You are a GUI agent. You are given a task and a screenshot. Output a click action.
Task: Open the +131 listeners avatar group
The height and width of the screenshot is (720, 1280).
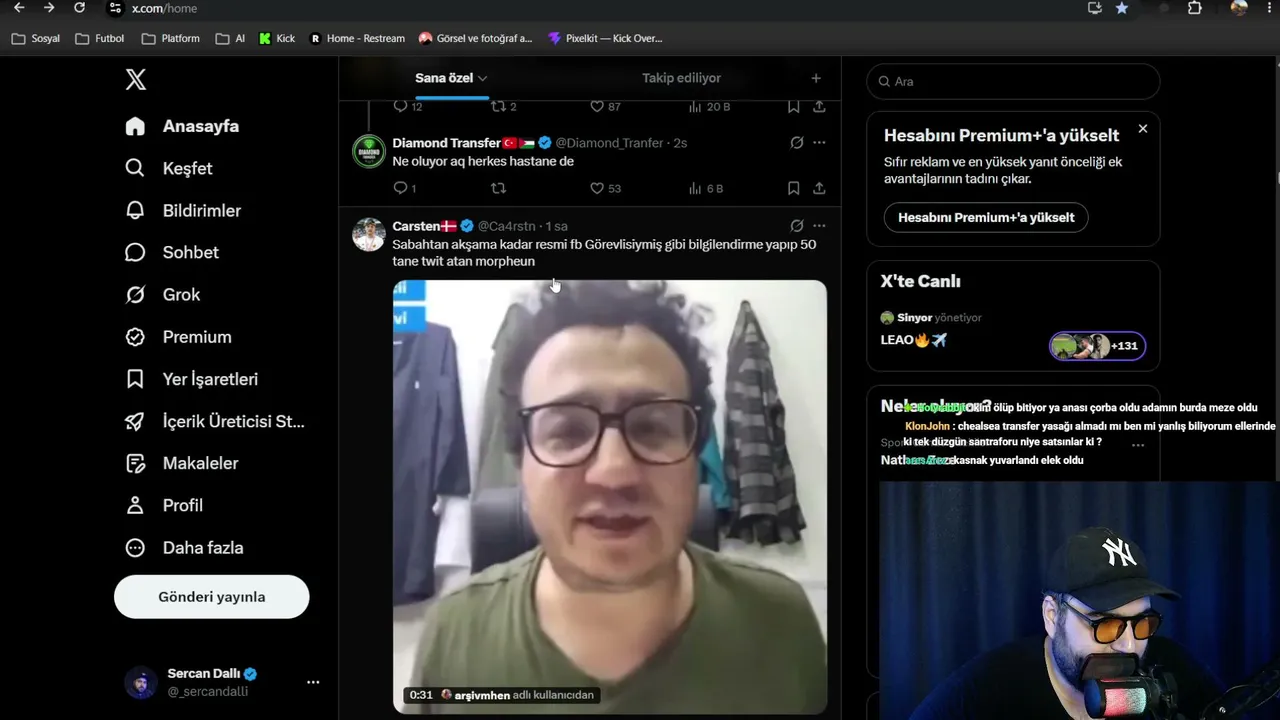click(1097, 346)
